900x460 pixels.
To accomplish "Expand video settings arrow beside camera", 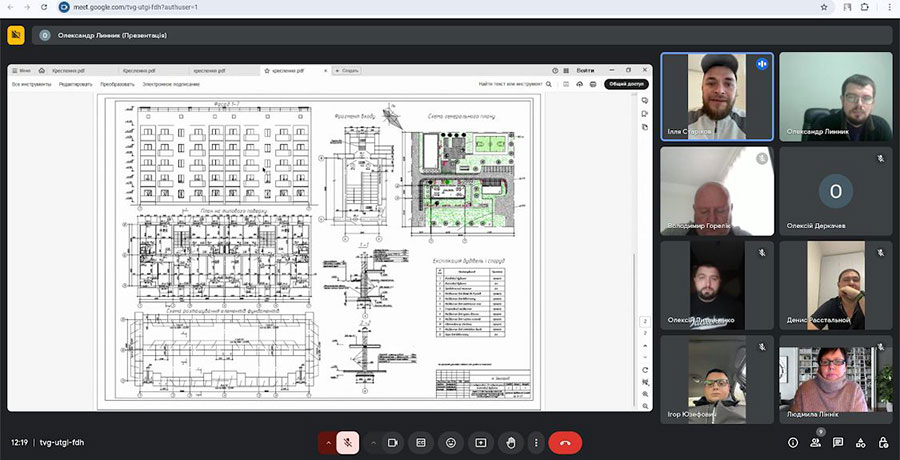I will [374, 442].
